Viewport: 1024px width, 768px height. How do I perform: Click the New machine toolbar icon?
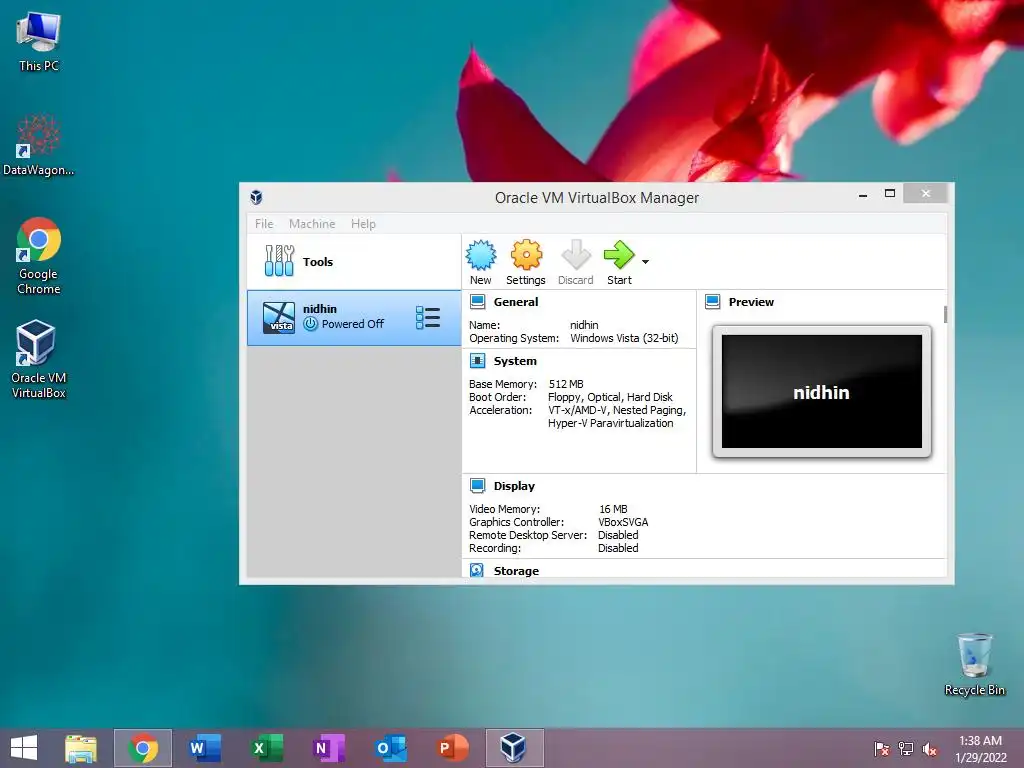point(481,255)
